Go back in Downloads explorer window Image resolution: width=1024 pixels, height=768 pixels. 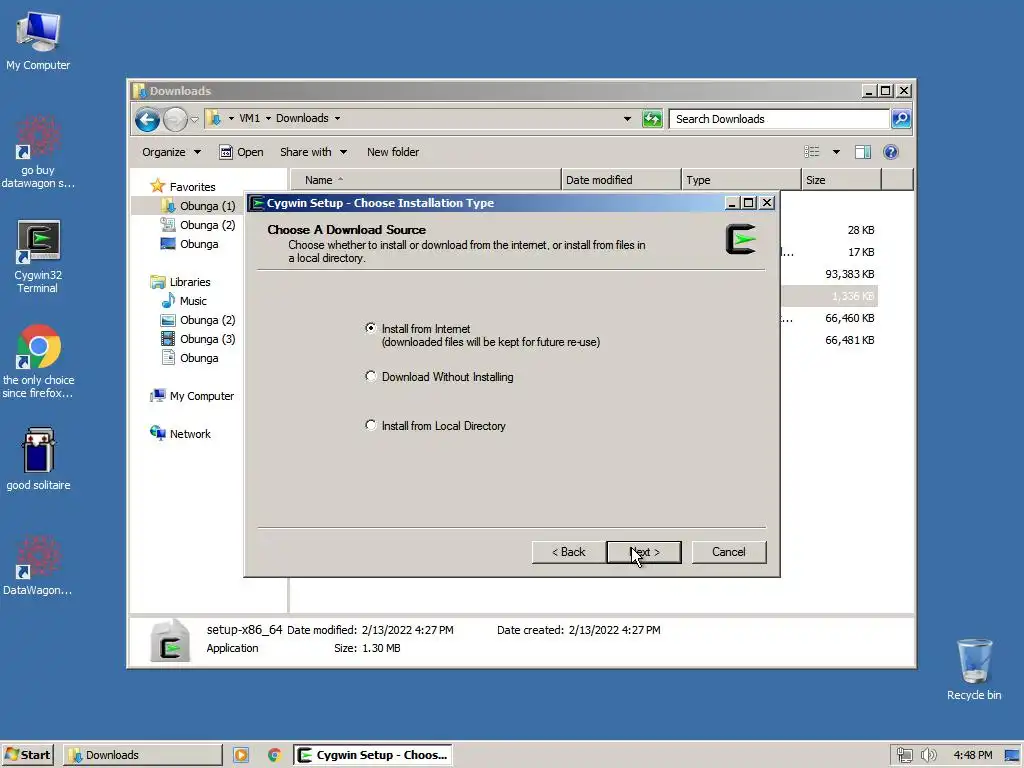148,119
